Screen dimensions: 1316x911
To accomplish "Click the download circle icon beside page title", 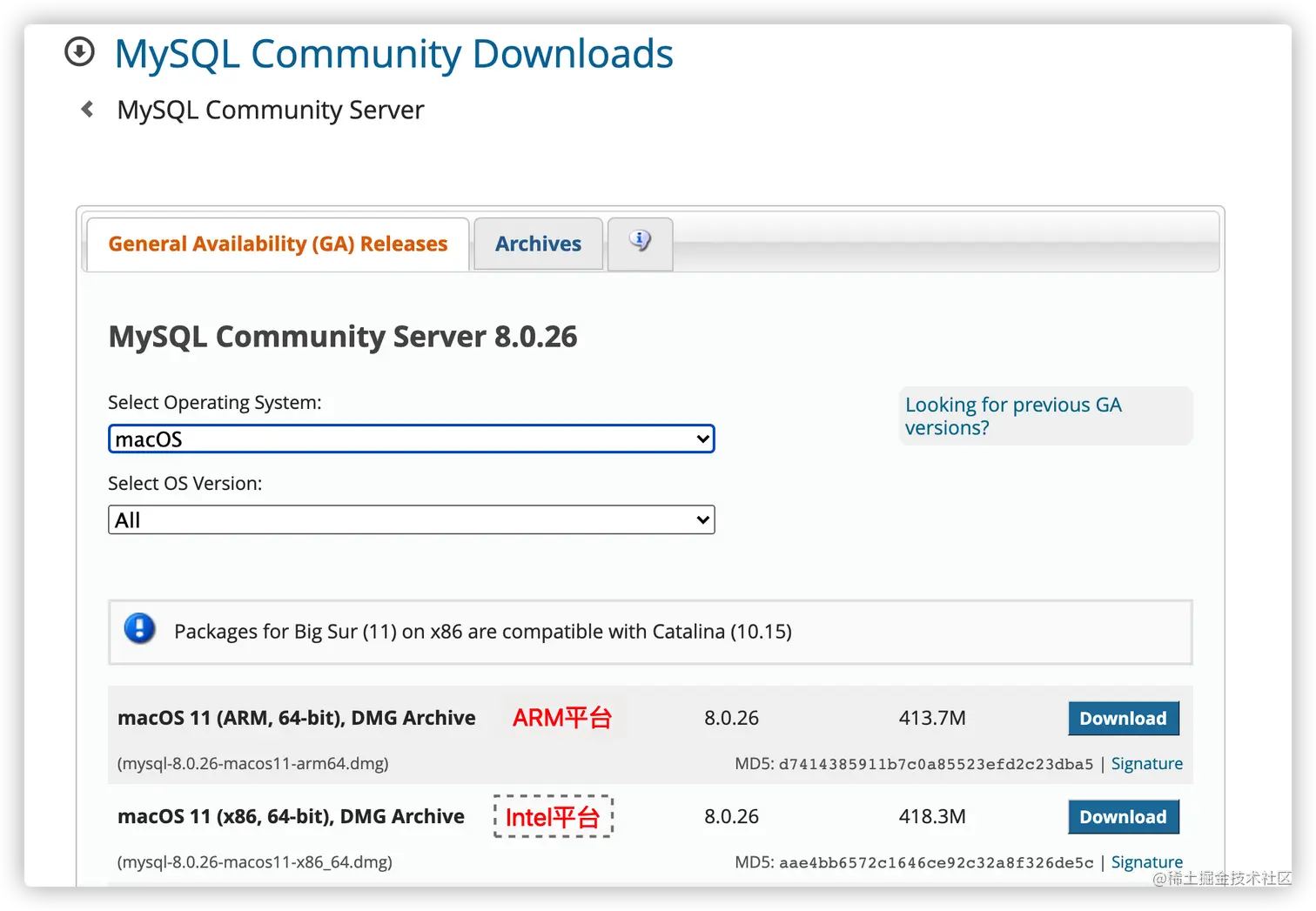I will coord(79,51).
